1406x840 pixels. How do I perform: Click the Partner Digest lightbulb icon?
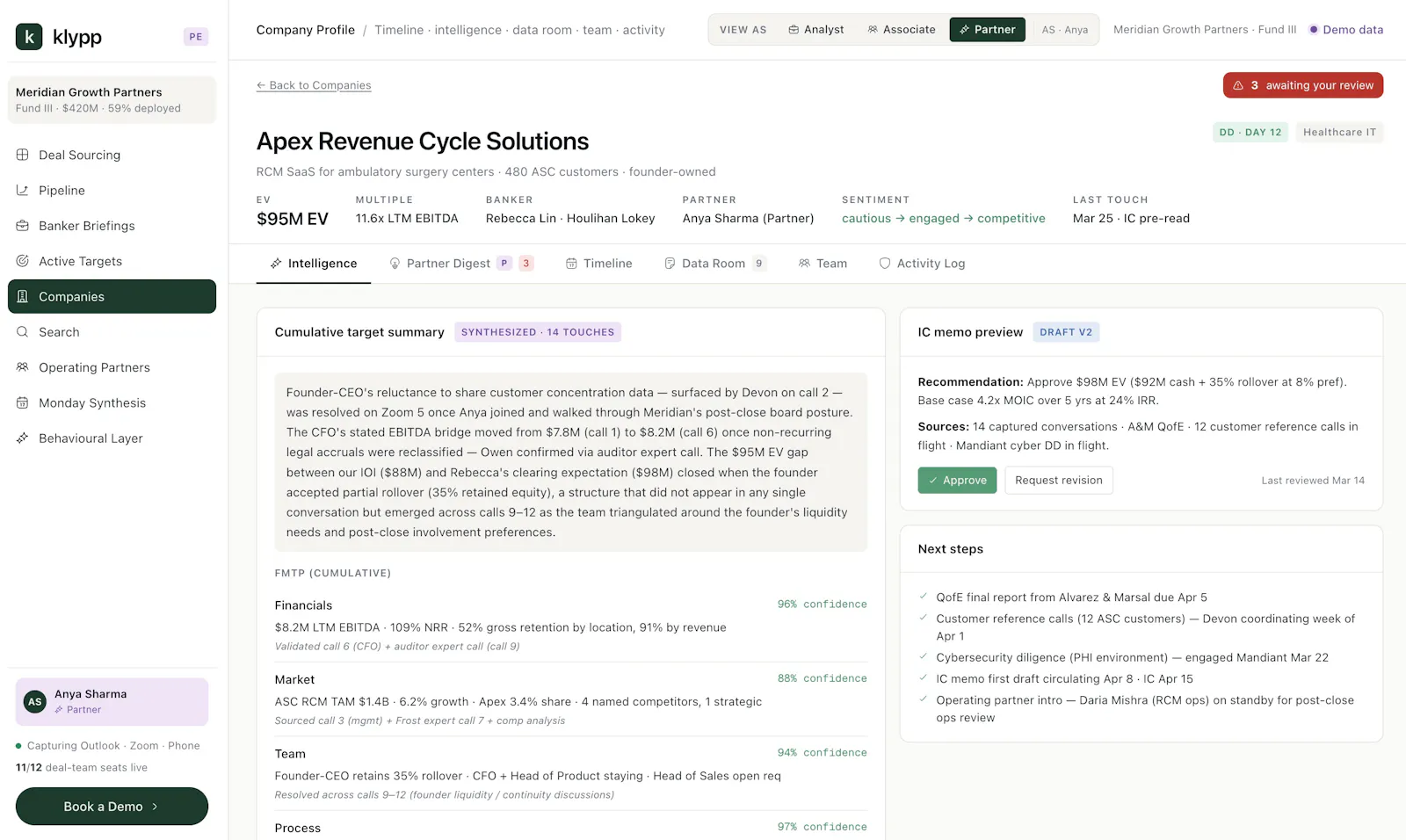(395, 264)
